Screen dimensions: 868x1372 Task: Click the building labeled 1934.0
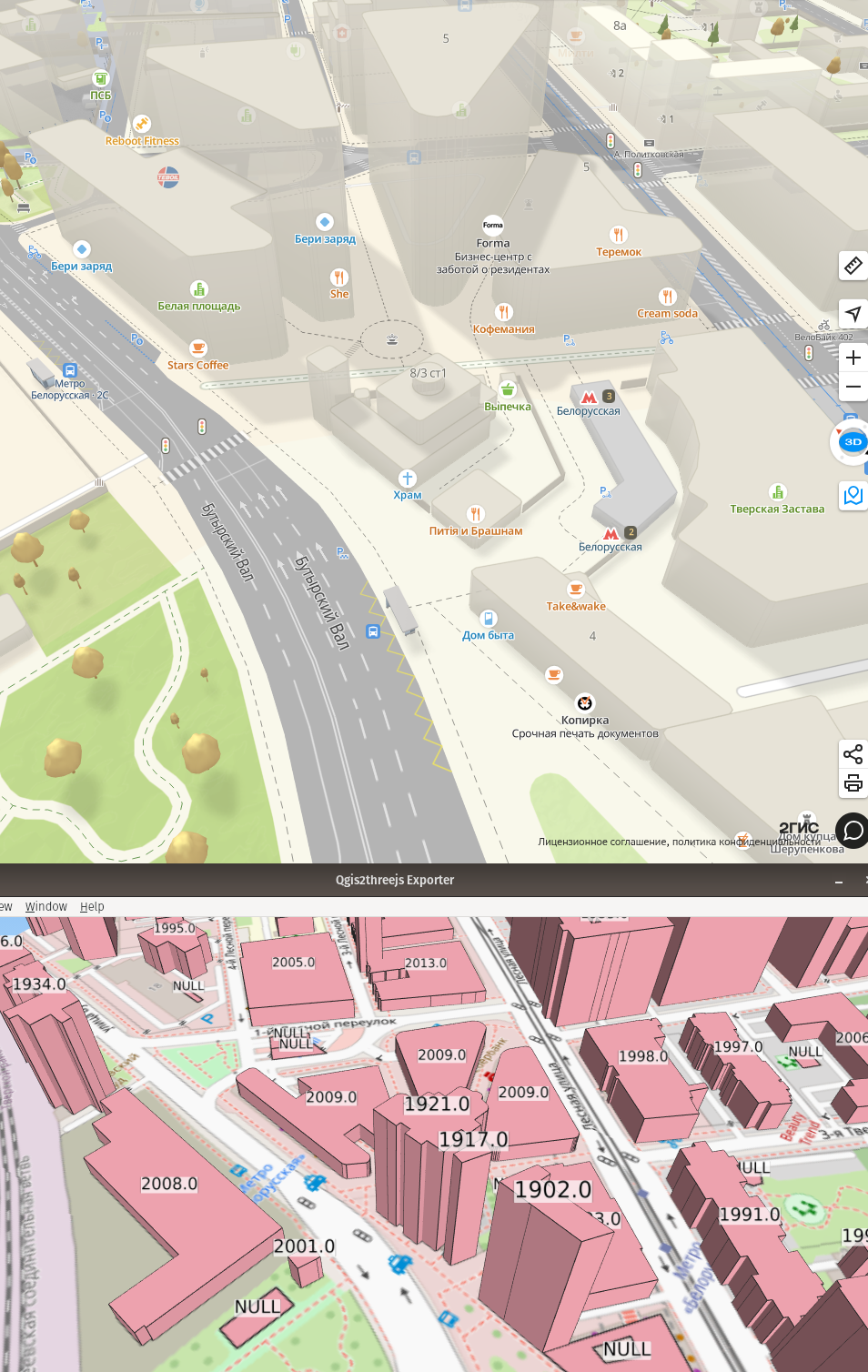(39, 984)
